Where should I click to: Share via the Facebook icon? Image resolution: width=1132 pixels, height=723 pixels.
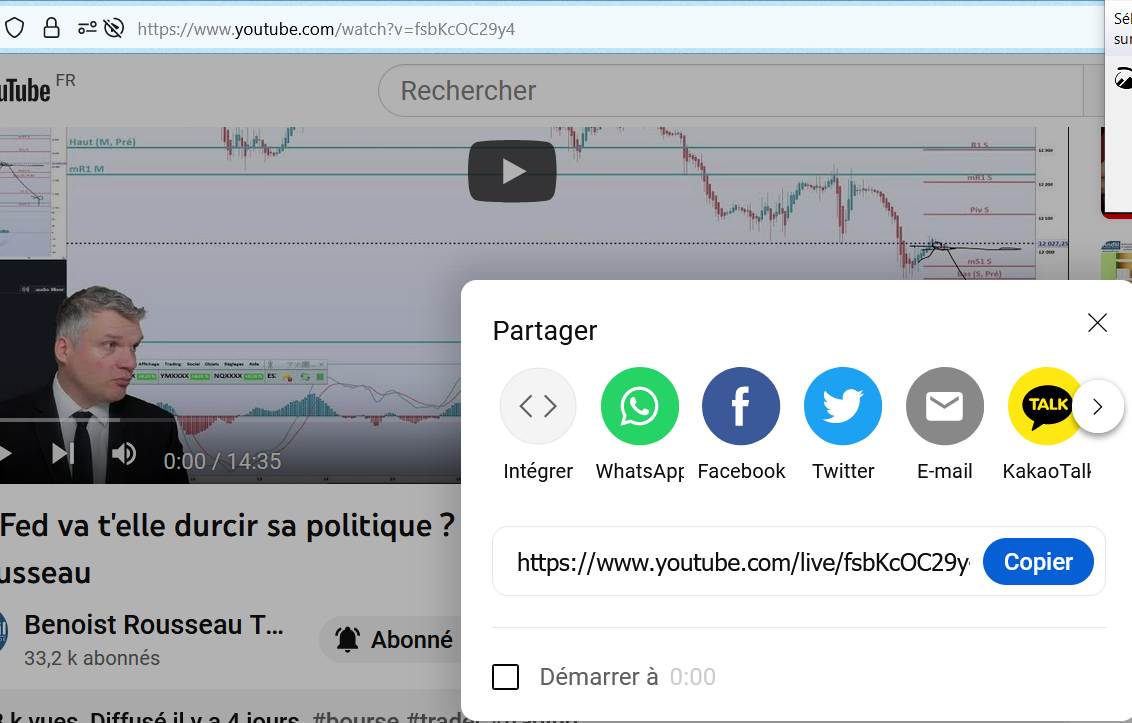click(741, 406)
